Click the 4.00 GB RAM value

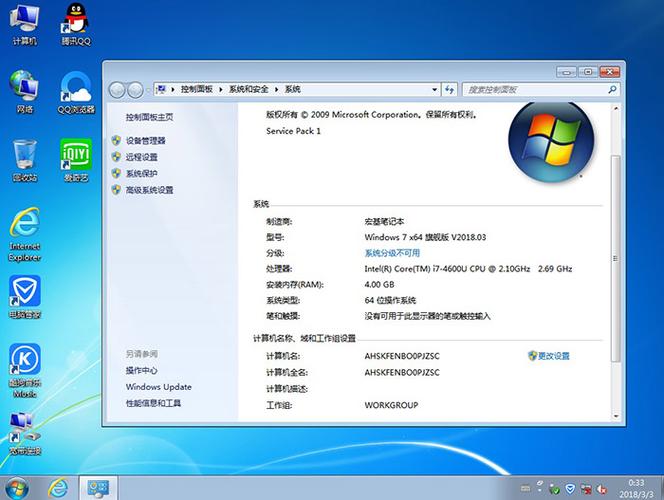point(379,285)
